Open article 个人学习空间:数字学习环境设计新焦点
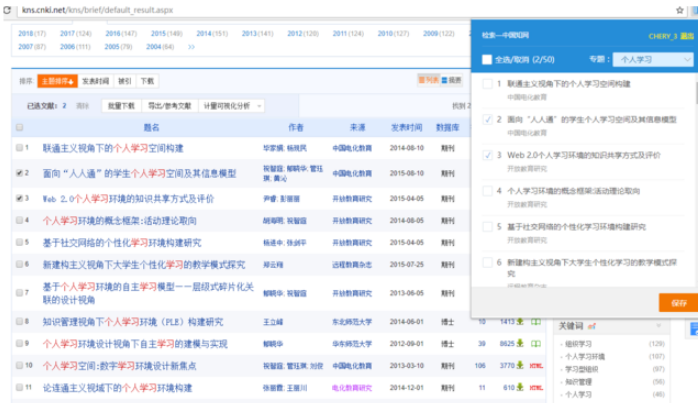This screenshot has height=403, width=699. tap(119, 366)
